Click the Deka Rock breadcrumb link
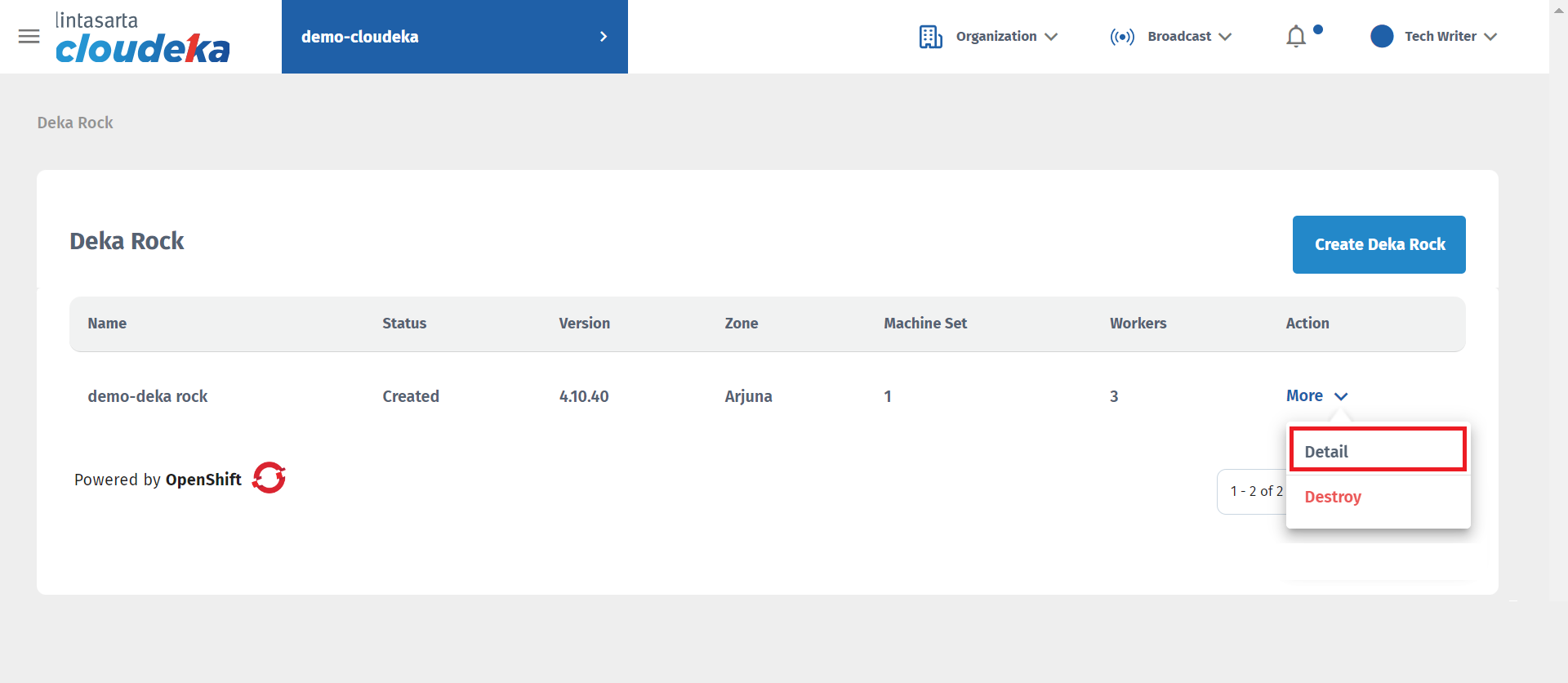This screenshot has height=683, width=1568. point(75,123)
